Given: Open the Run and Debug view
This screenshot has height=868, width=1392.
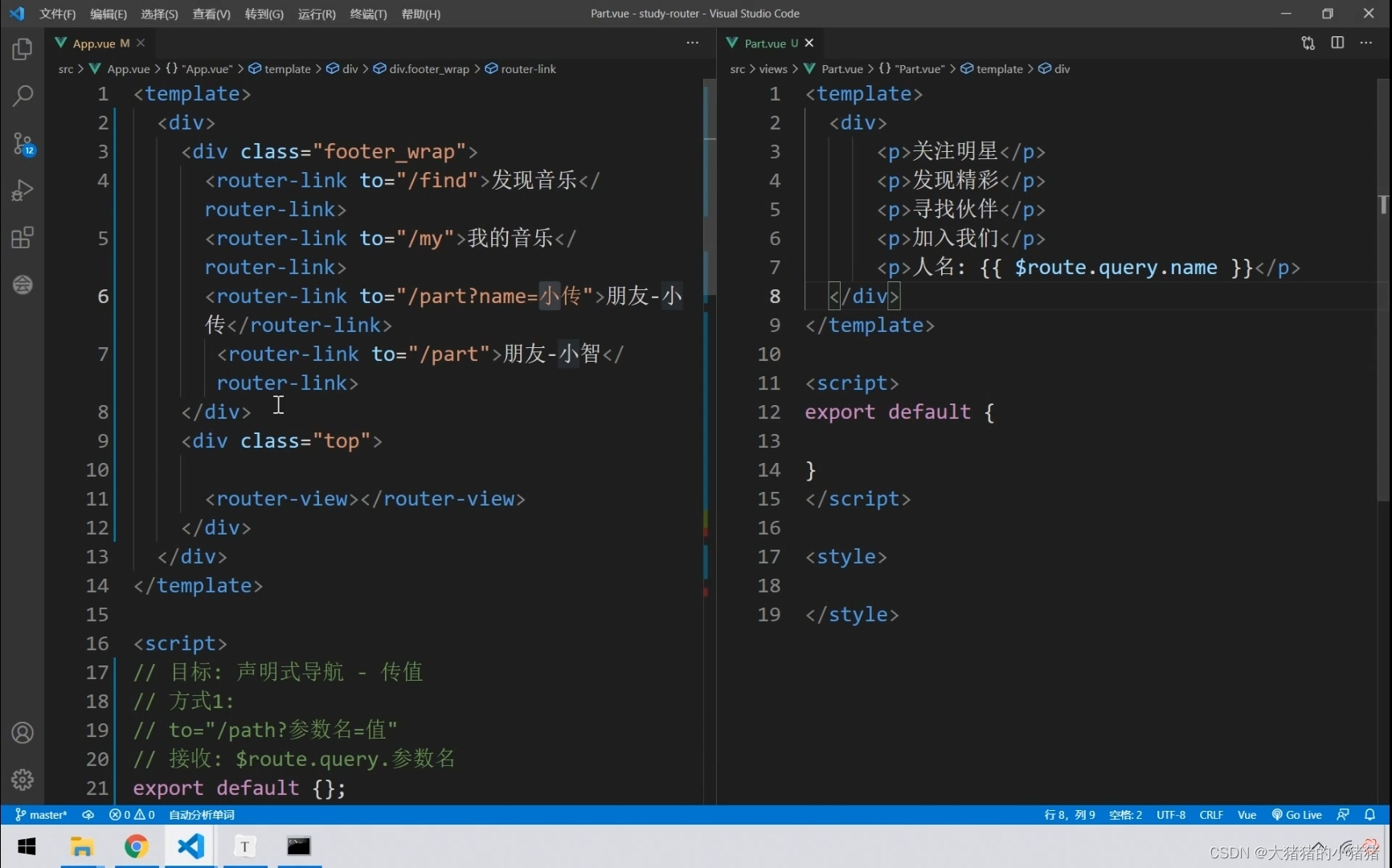Looking at the screenshot, I should tap(23, 190).
